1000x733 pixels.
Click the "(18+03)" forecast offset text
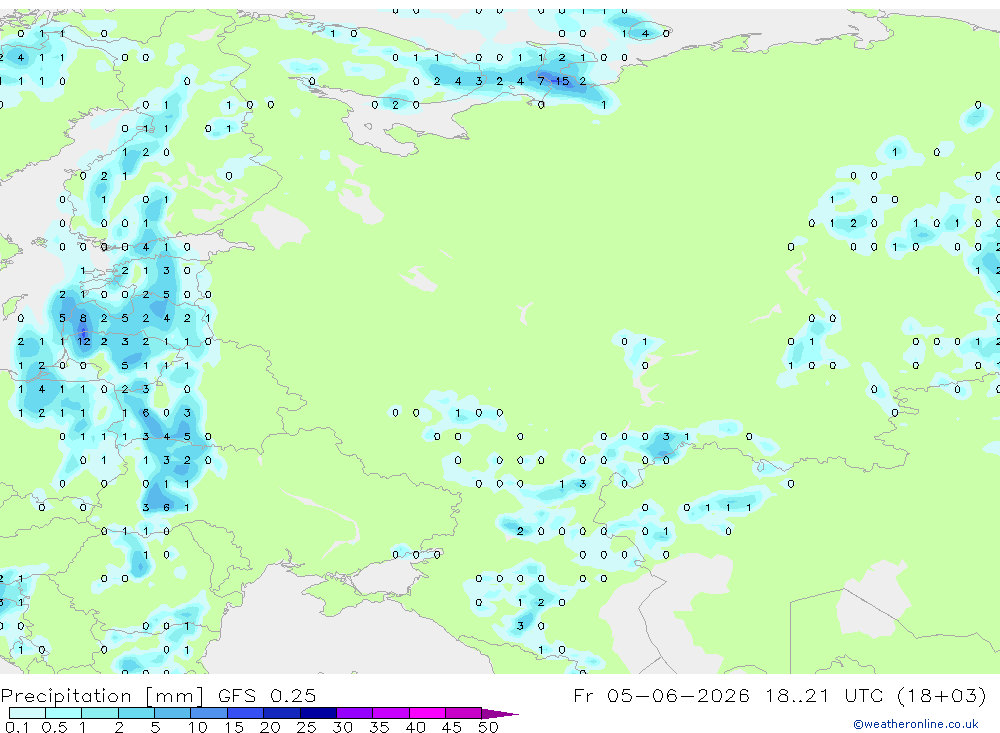[x=941, y=695]
